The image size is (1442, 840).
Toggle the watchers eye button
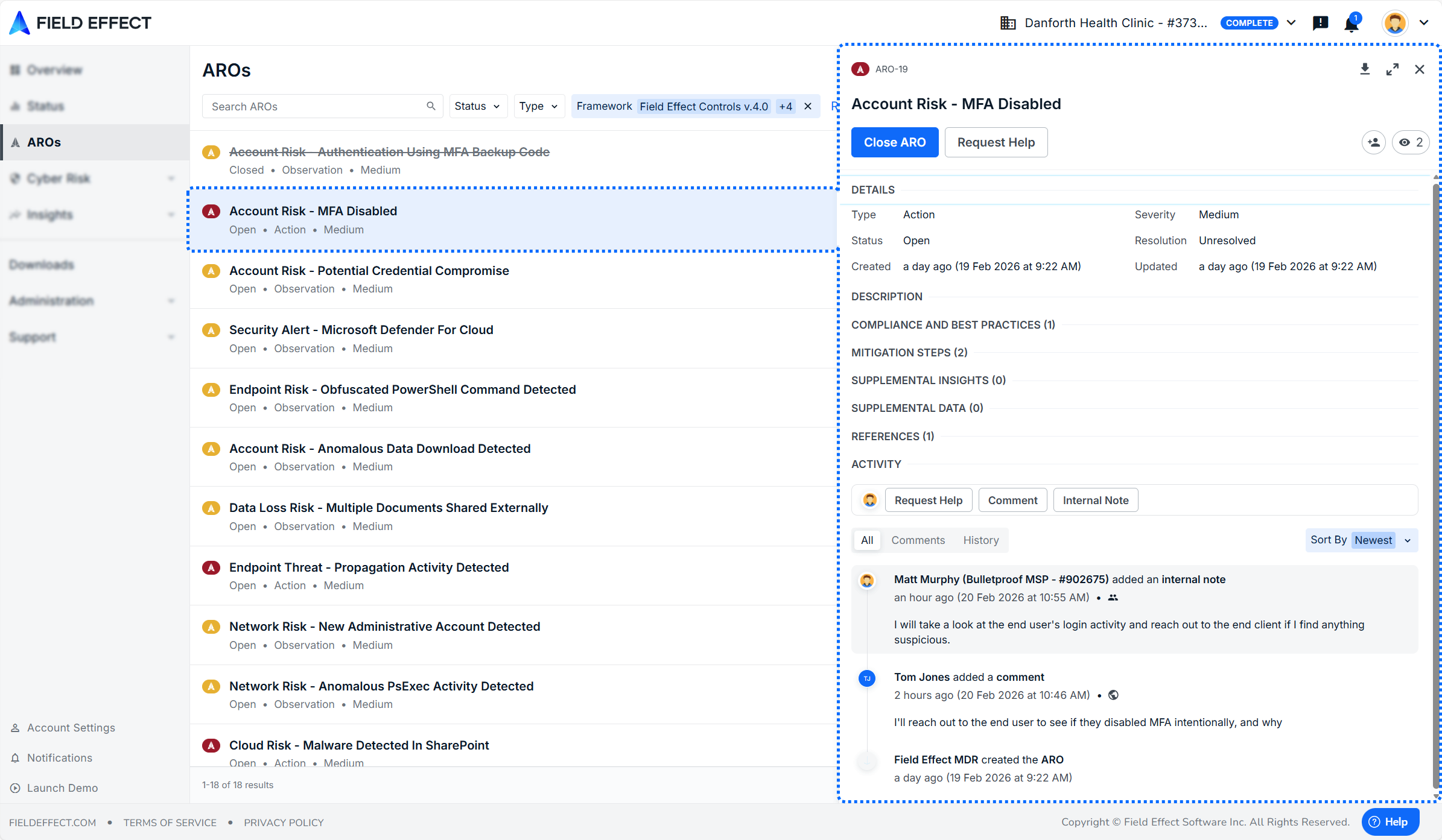tap(1411, 142)
